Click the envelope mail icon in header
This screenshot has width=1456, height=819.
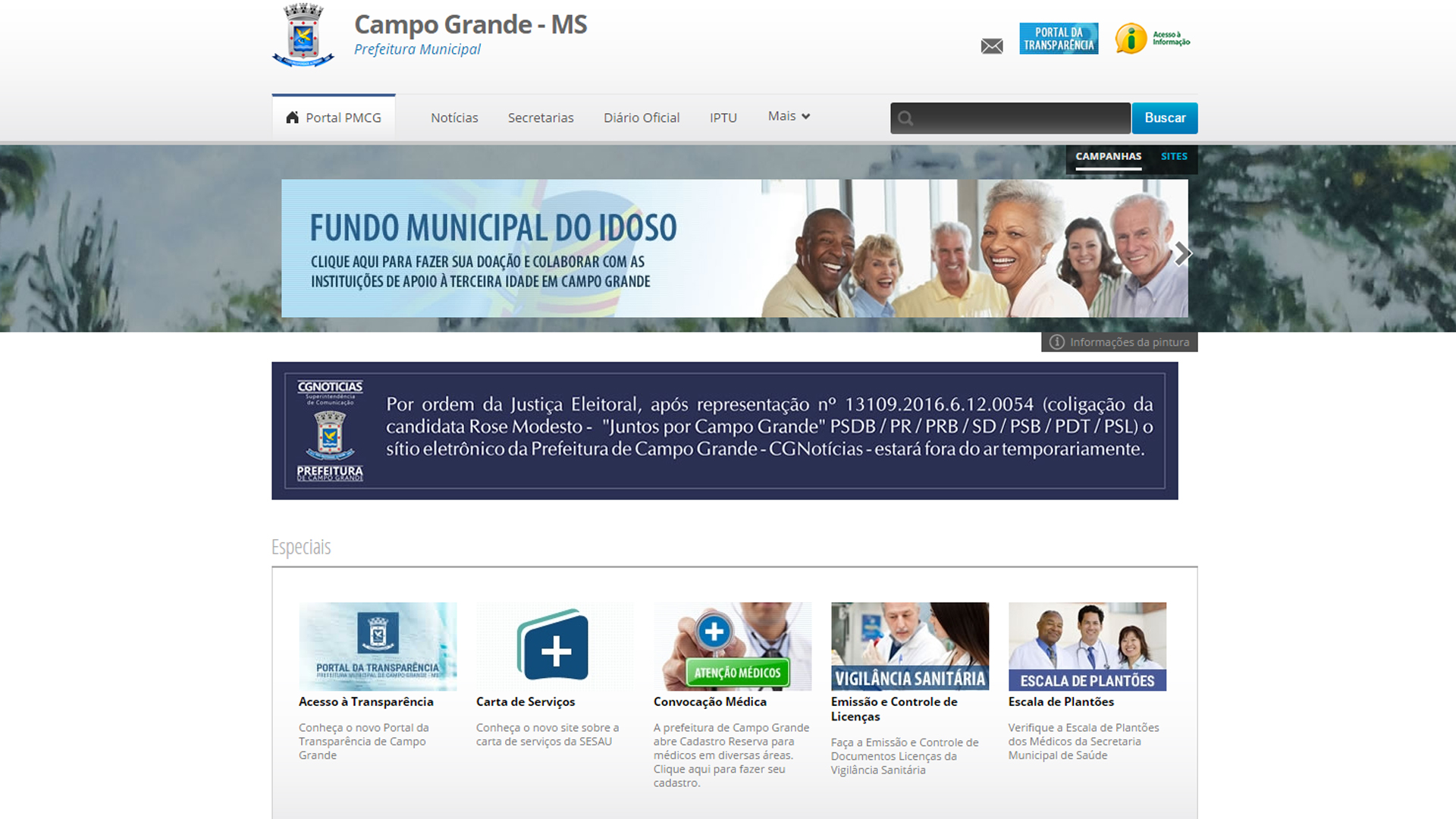[x=991, y=46]
